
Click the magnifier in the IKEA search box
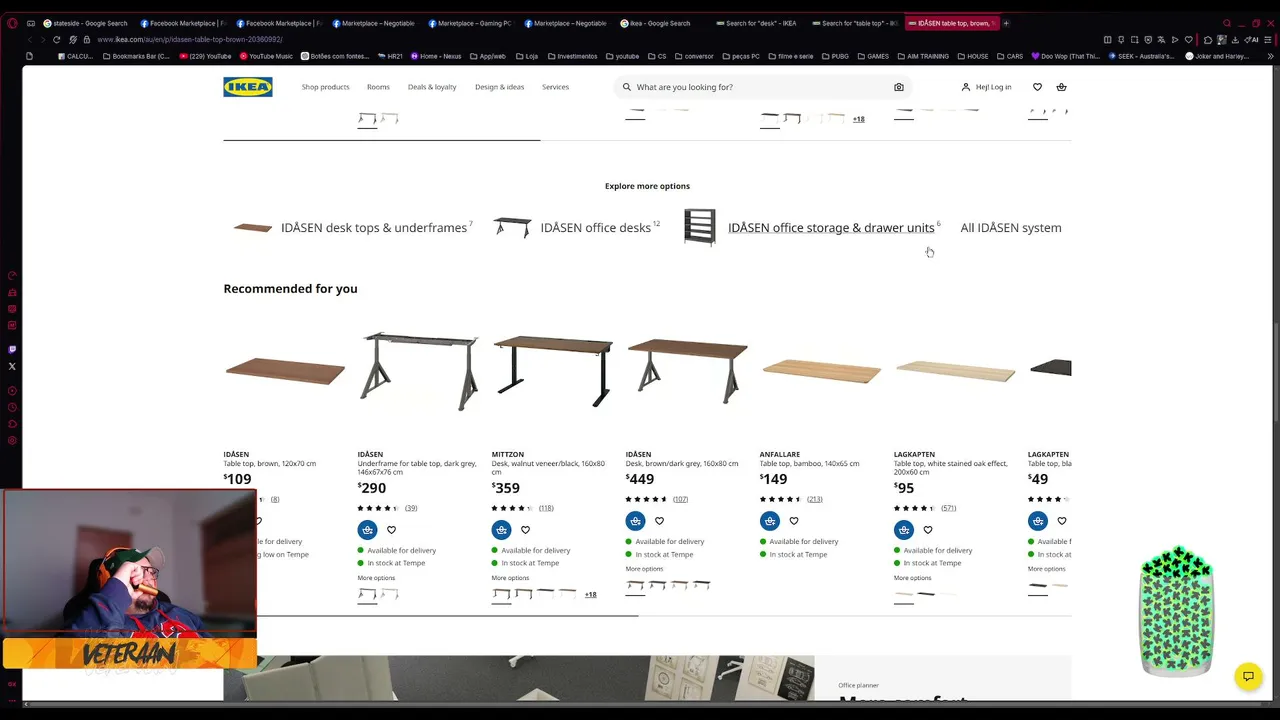click(x=626, y=87)
